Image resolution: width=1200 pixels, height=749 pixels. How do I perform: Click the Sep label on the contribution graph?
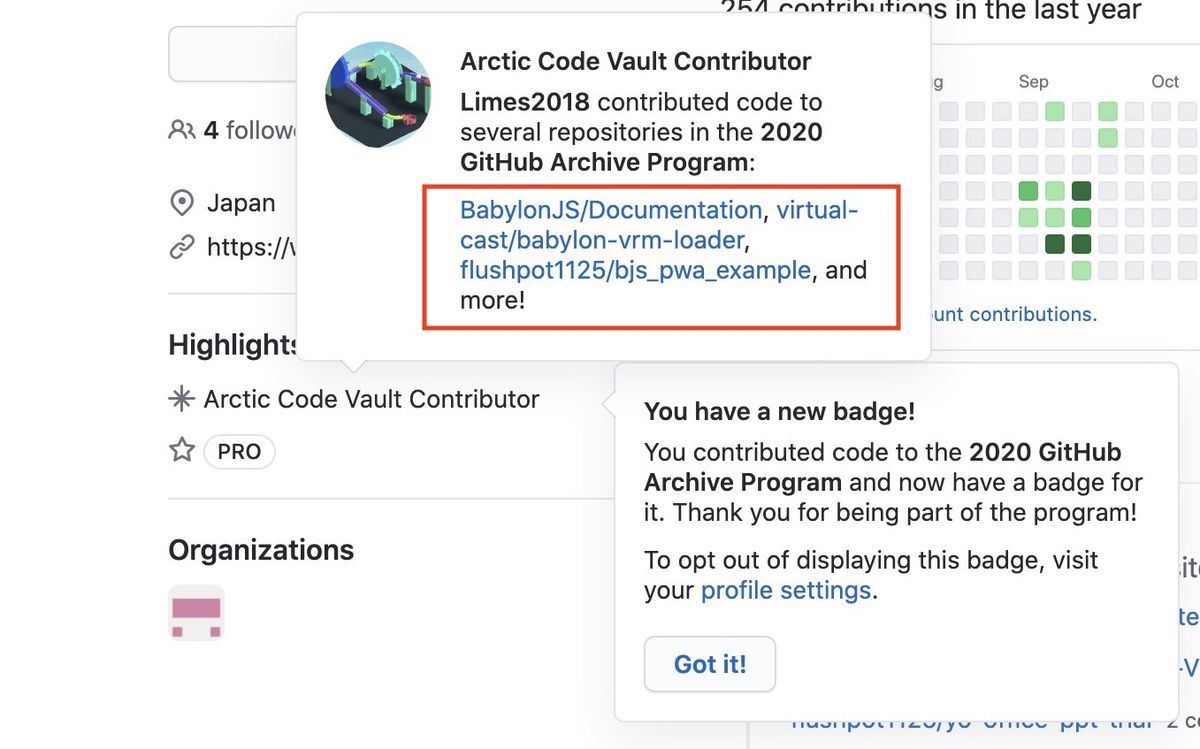coord(1033,81)
